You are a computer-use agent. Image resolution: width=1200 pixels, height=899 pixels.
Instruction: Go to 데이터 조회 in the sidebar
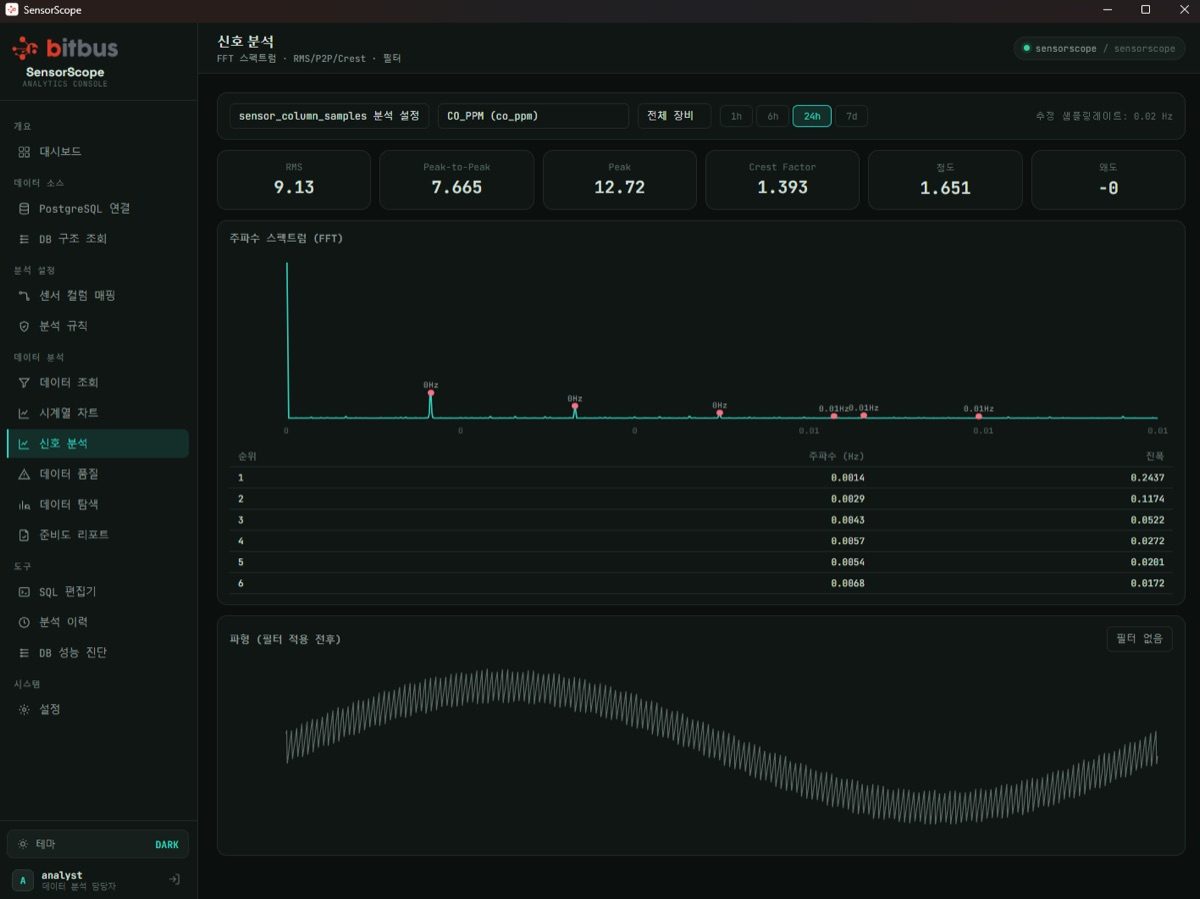[97, 383]
